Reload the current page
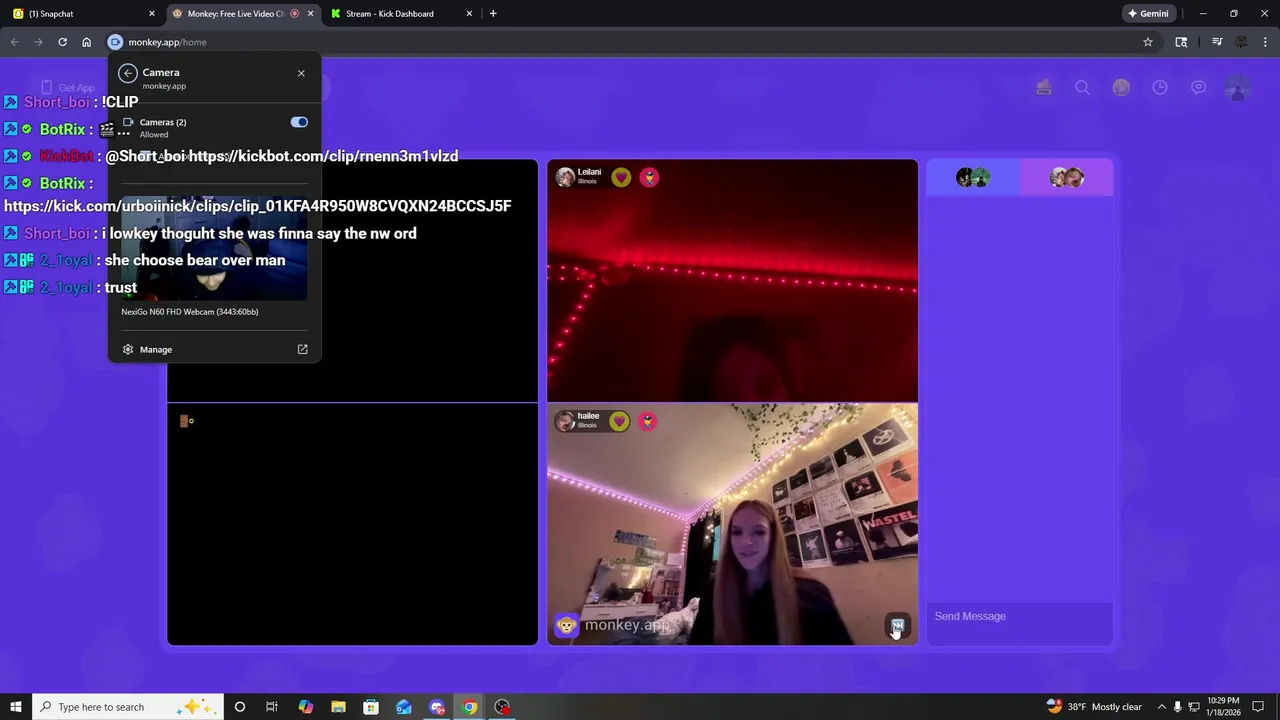This screenshot has width=1280, height=720. (x=62, y=42)
